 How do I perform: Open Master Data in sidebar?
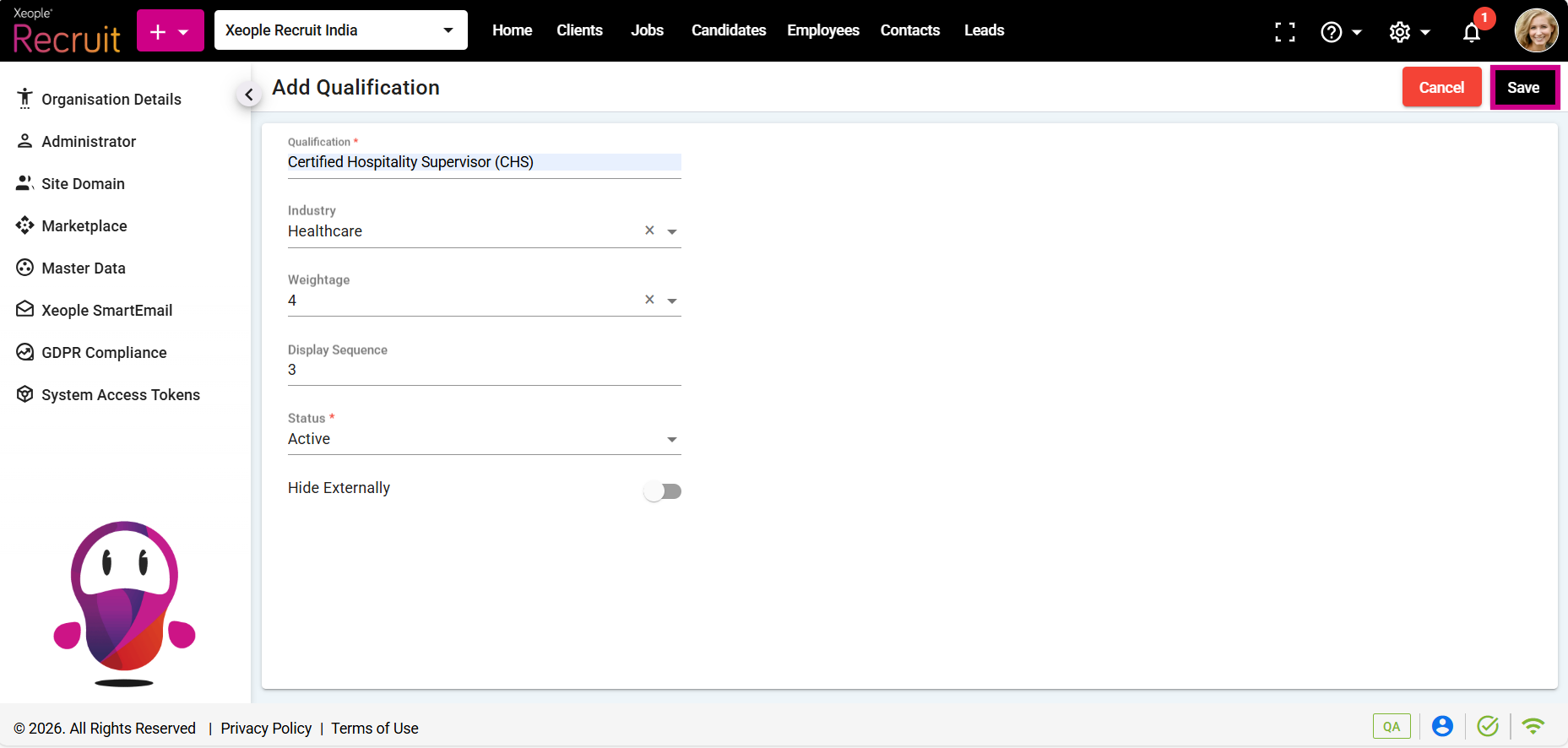click(84, 268)
